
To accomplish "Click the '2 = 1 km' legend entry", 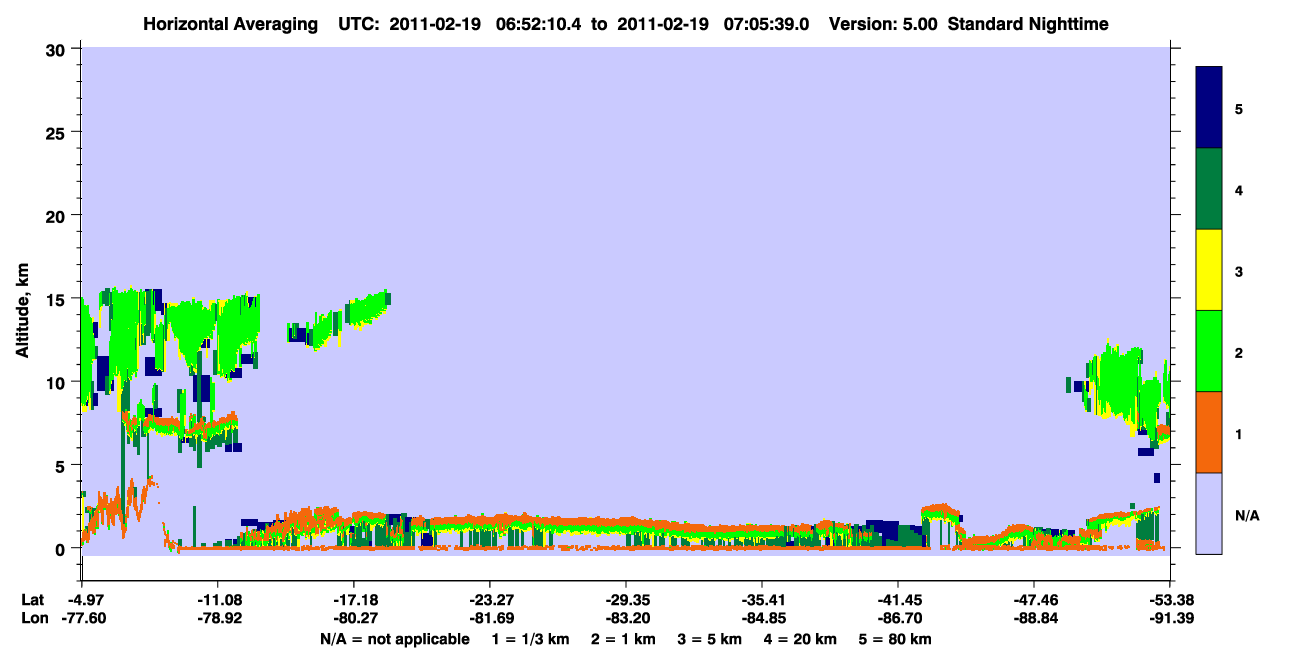I will click(x=623, y=638).
